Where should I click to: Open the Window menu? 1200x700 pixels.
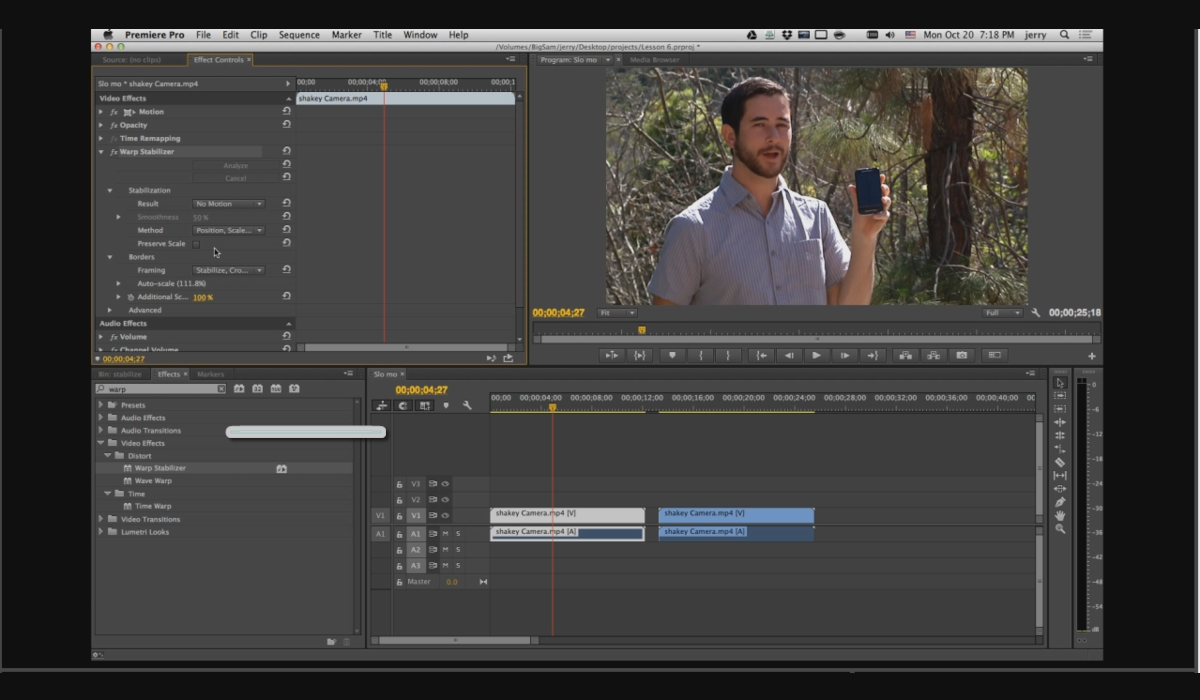click(x=420, y=35)
